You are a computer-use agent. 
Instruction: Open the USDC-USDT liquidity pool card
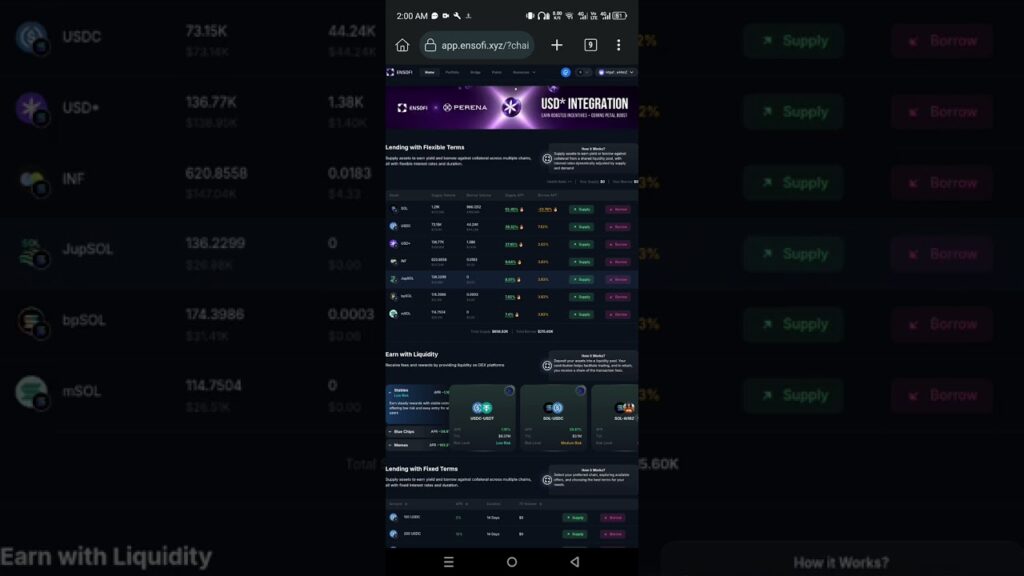pyautogui.click(x=483, y=417)
